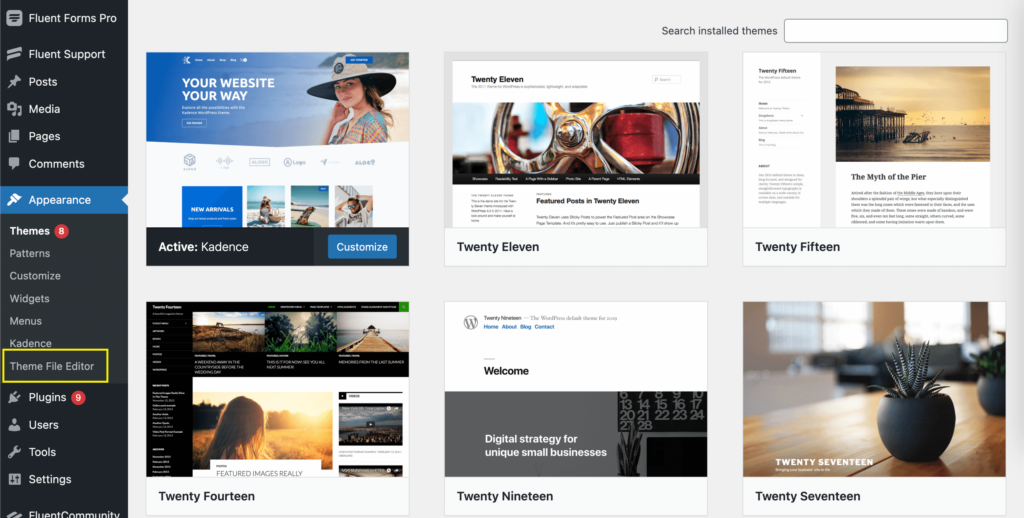Viewport: 1024px width, 518px height.
Task: Select the Kadence theme screenshot
Action: click(x=278, y=140)
